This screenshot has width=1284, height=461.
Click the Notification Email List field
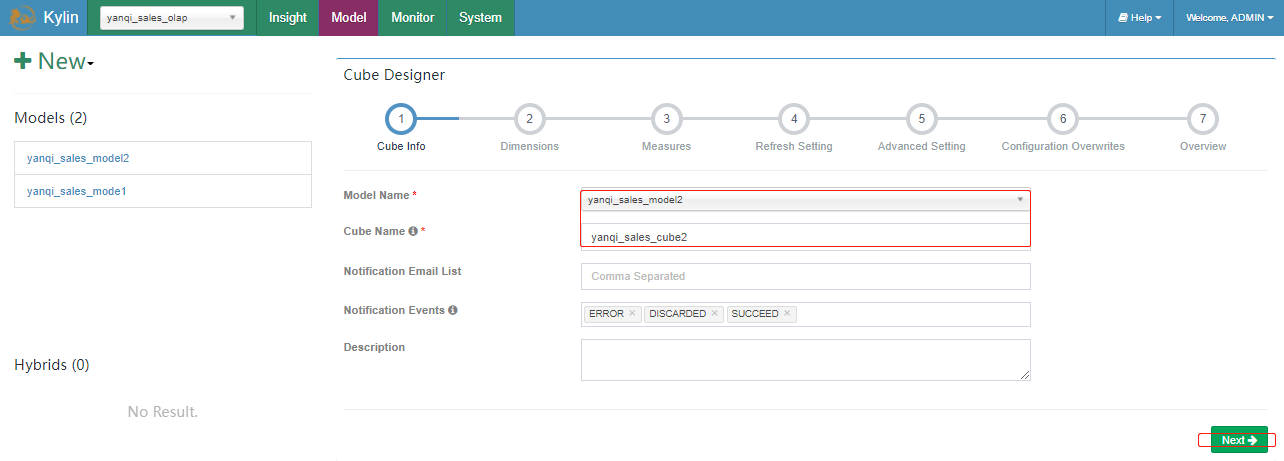(x=805, y=276)
